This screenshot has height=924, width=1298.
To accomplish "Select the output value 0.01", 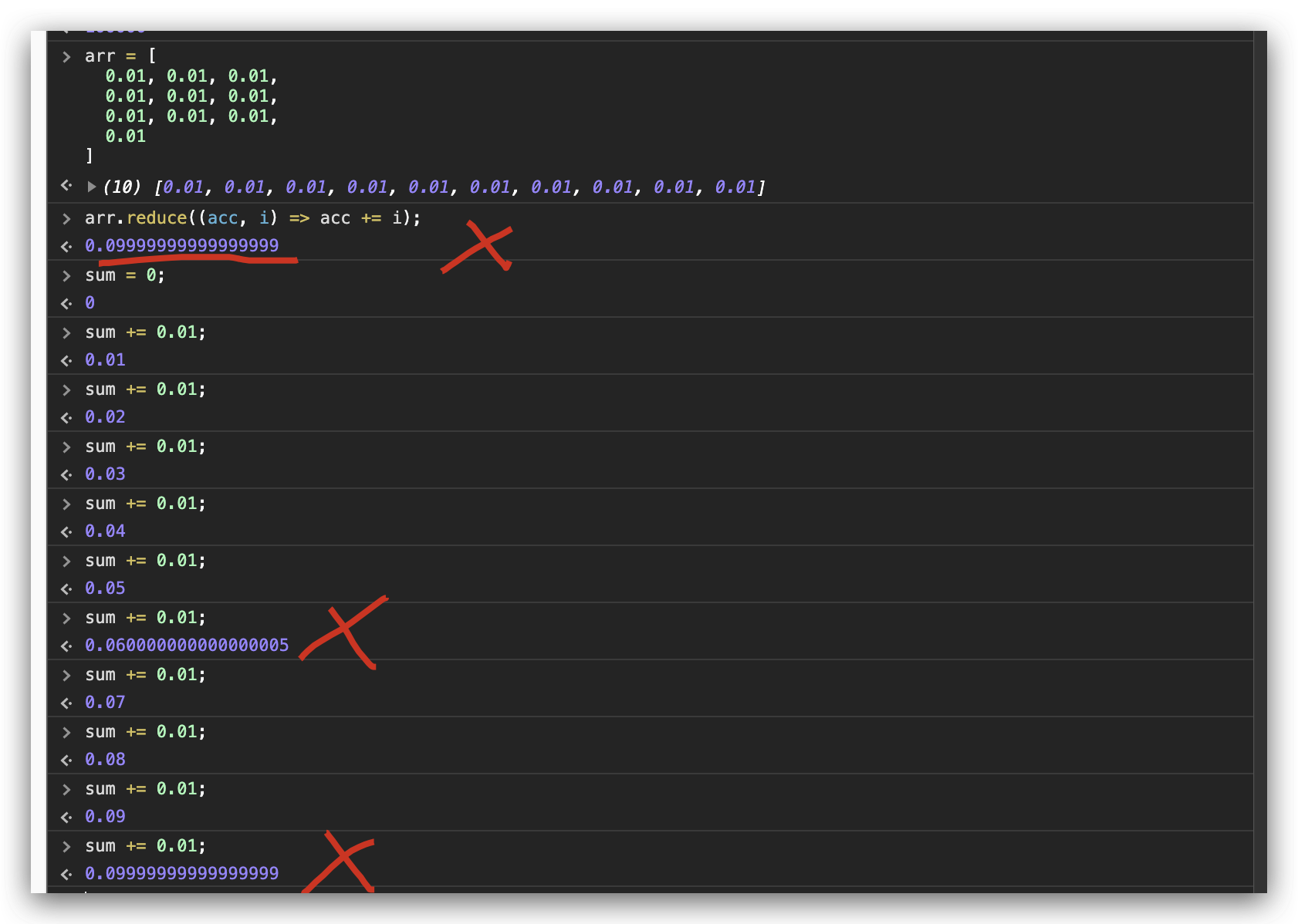I will point(105,360).
